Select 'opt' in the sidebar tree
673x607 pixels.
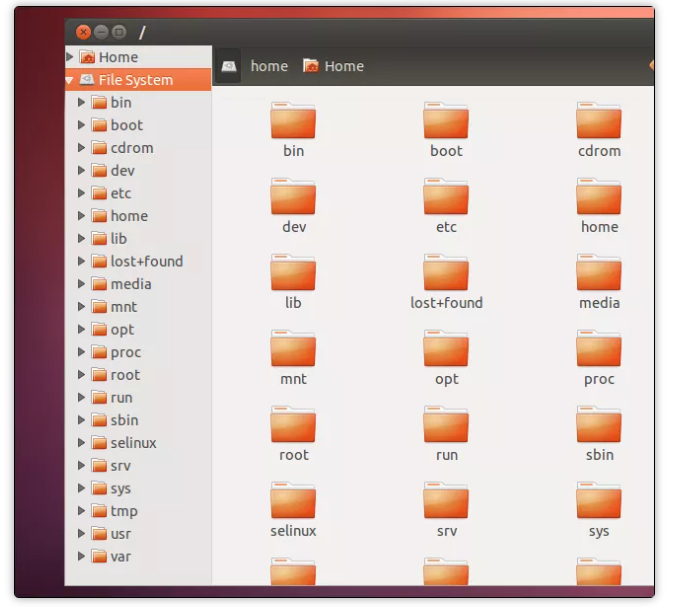click(122, 330)
